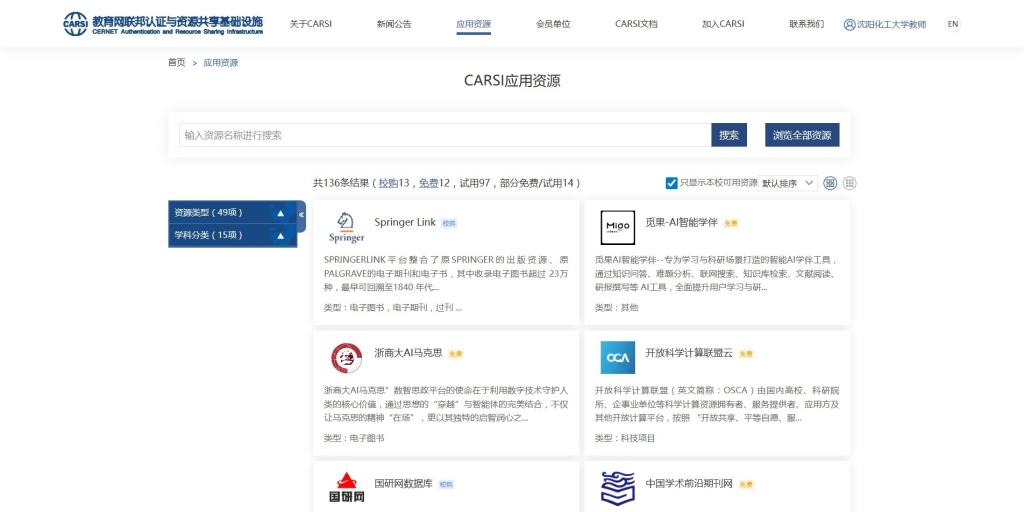
Task: Click the CARSI应用资源 page heading
Action: click(512, 80)
